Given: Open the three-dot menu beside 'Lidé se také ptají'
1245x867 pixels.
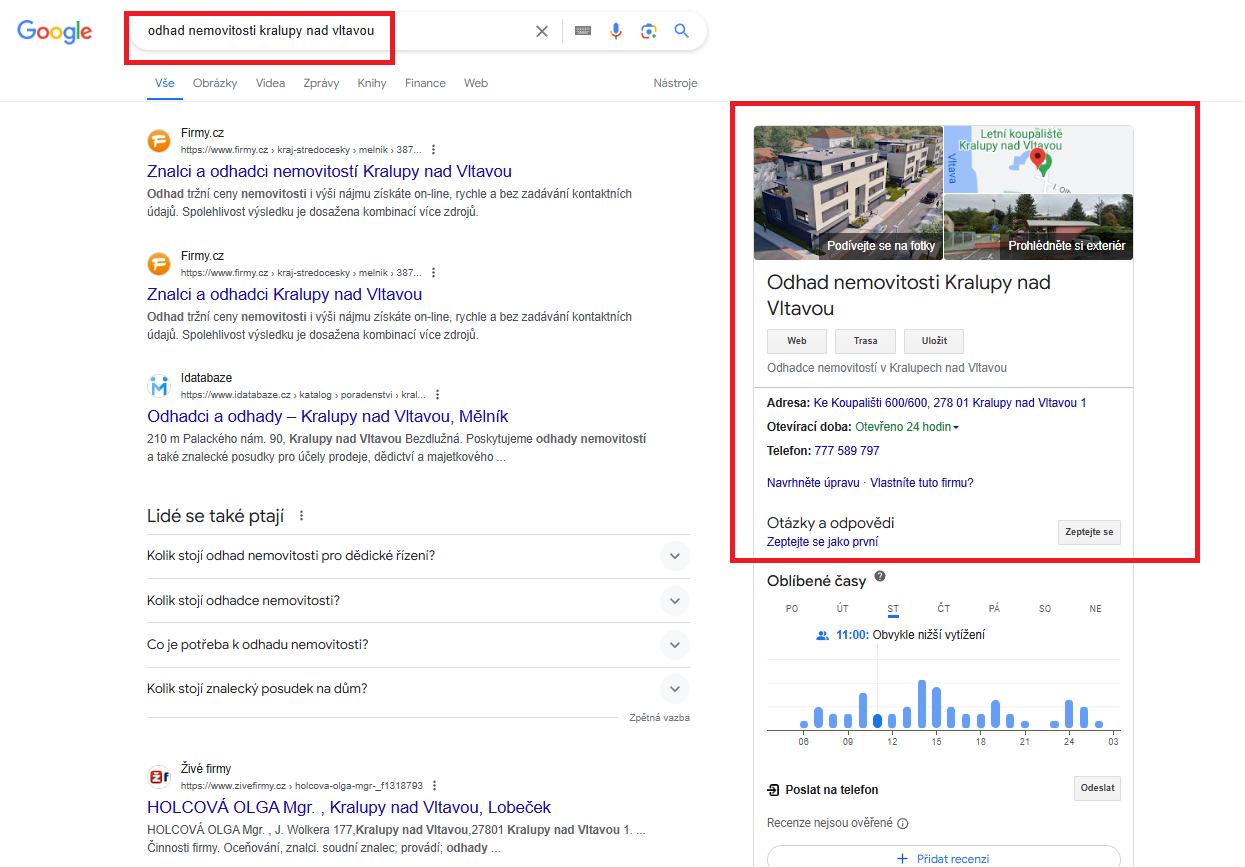Looking at the screenshot, I should pos(301,516).
